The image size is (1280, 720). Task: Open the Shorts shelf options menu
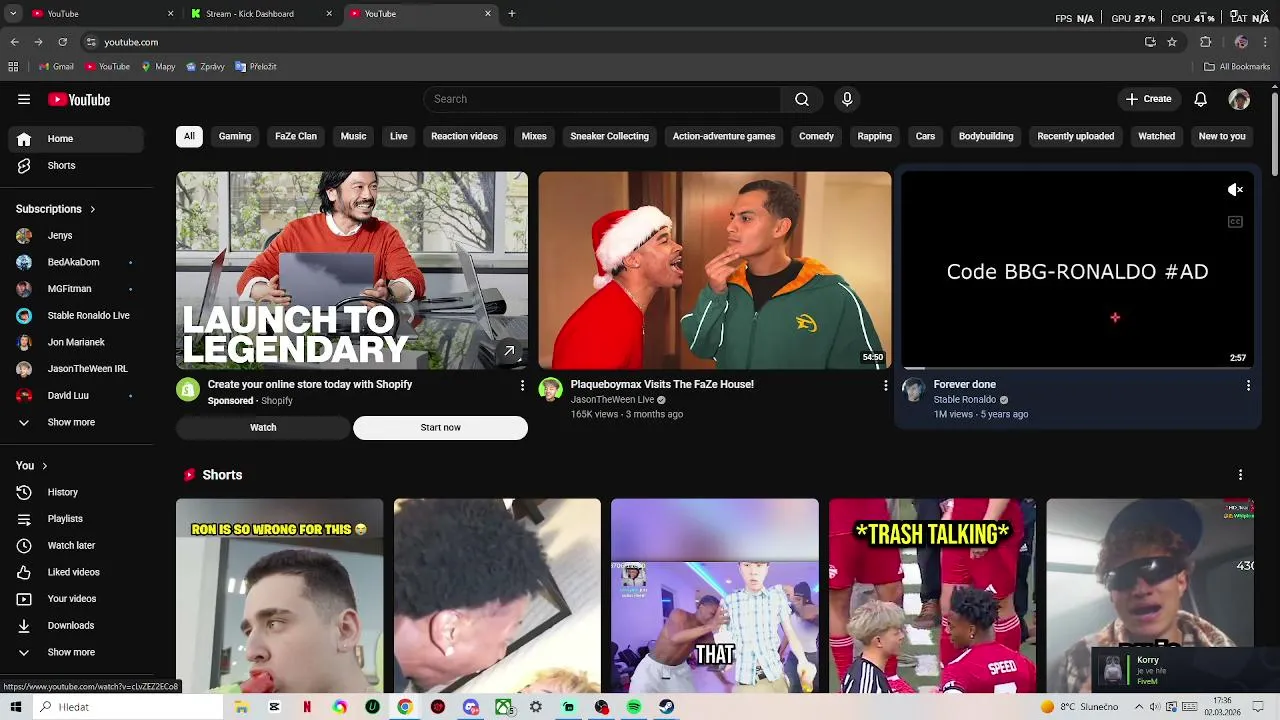click(1240, 475)
